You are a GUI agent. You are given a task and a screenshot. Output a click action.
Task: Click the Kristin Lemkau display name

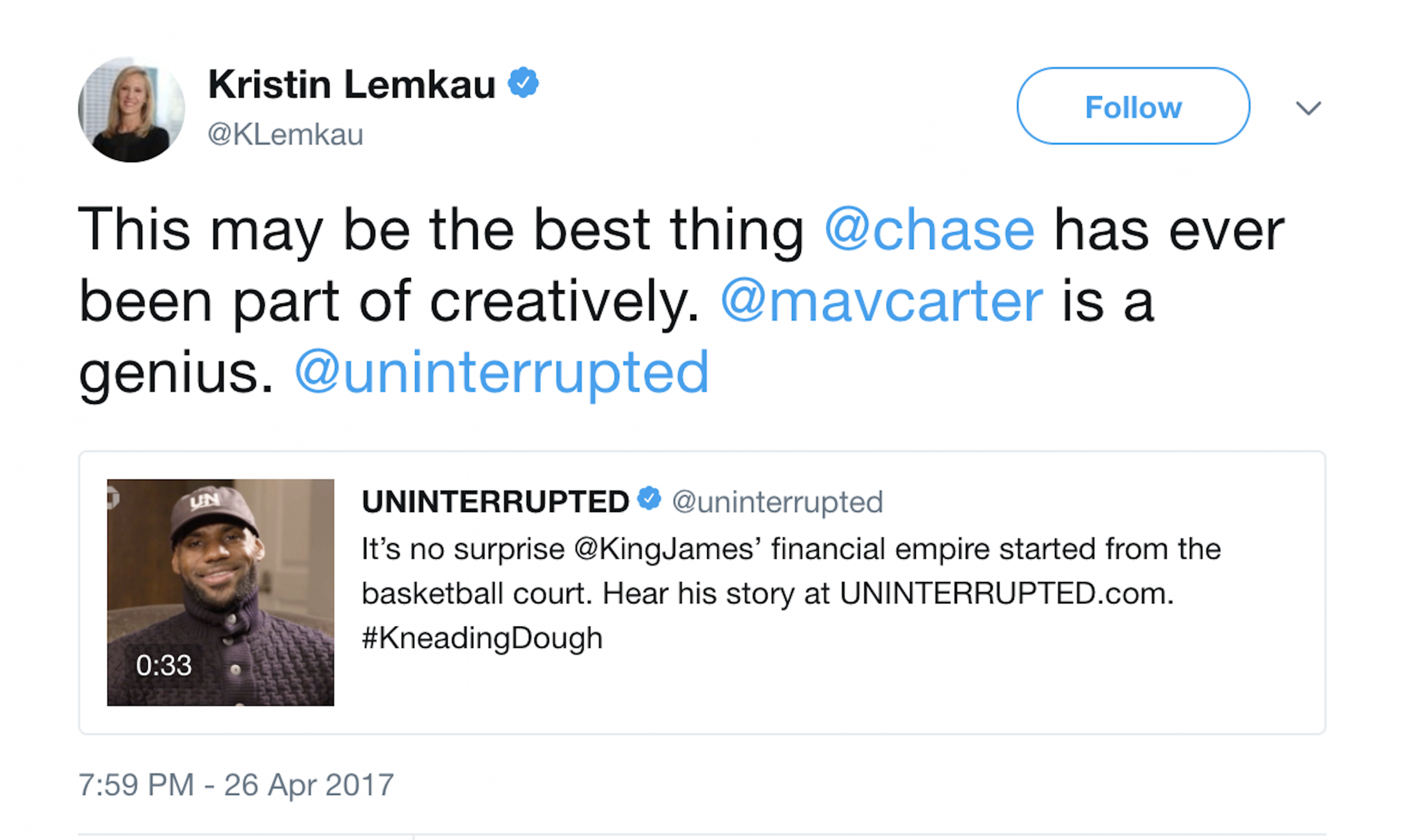coord(352,85)
